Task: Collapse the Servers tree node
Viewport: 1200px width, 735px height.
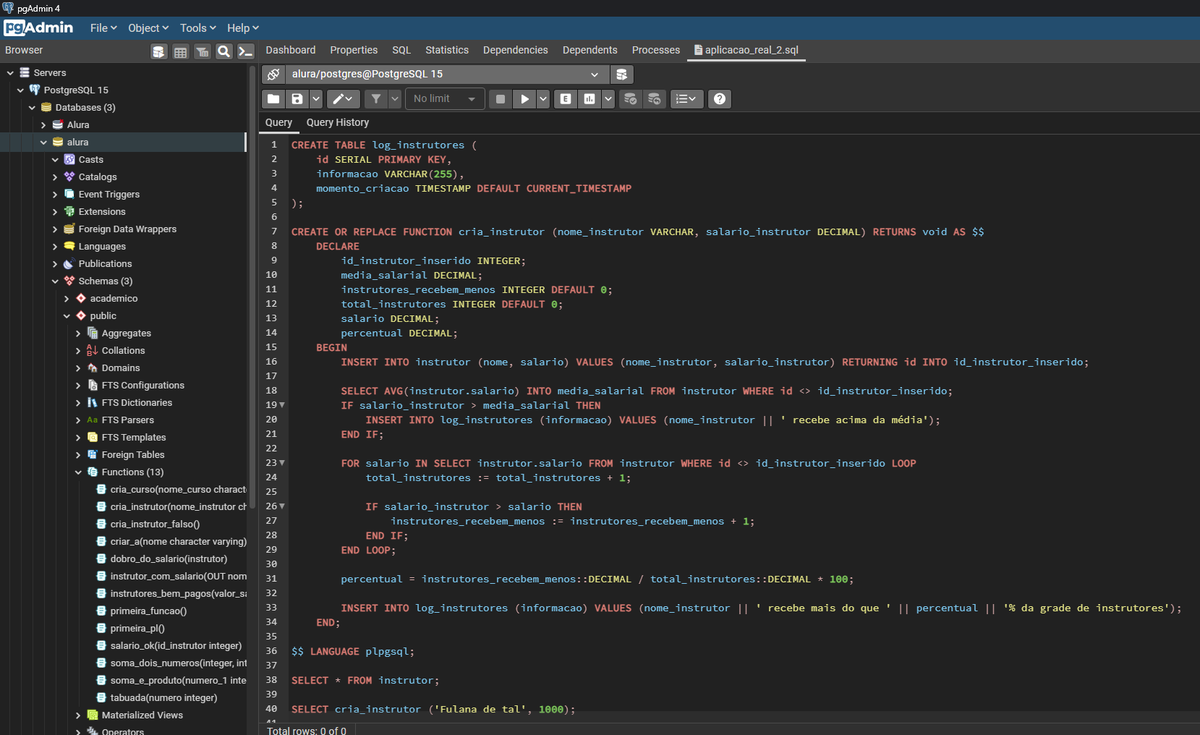Action: point(10,73)
